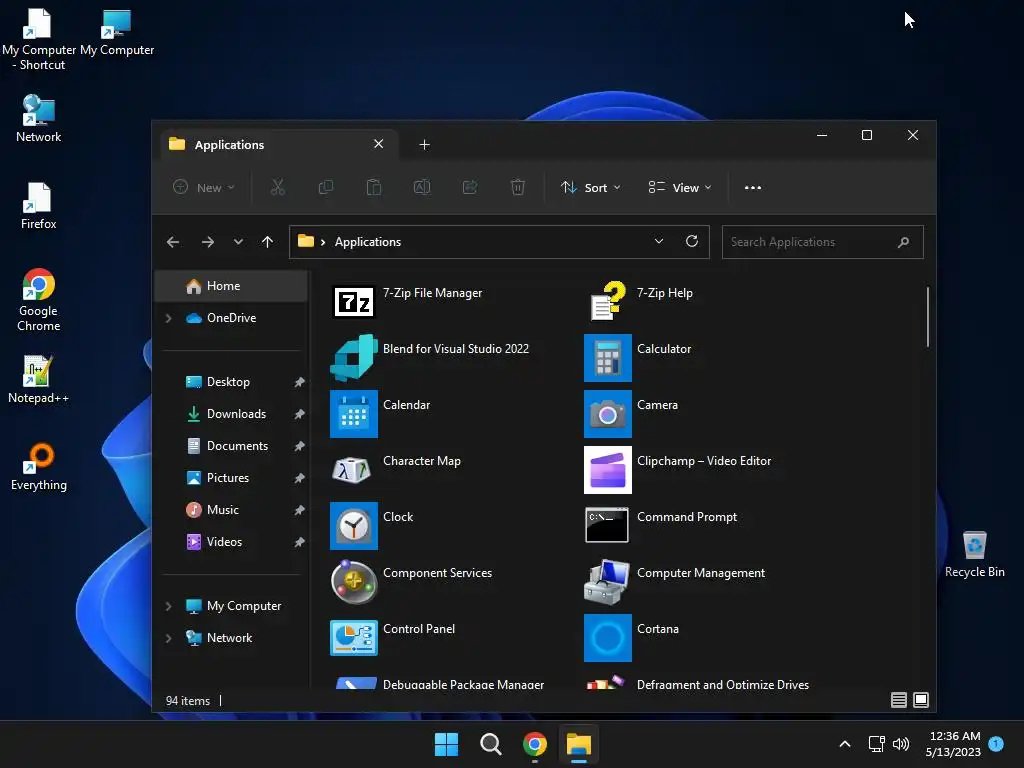Show hidden system tray icons

(844, 744)
